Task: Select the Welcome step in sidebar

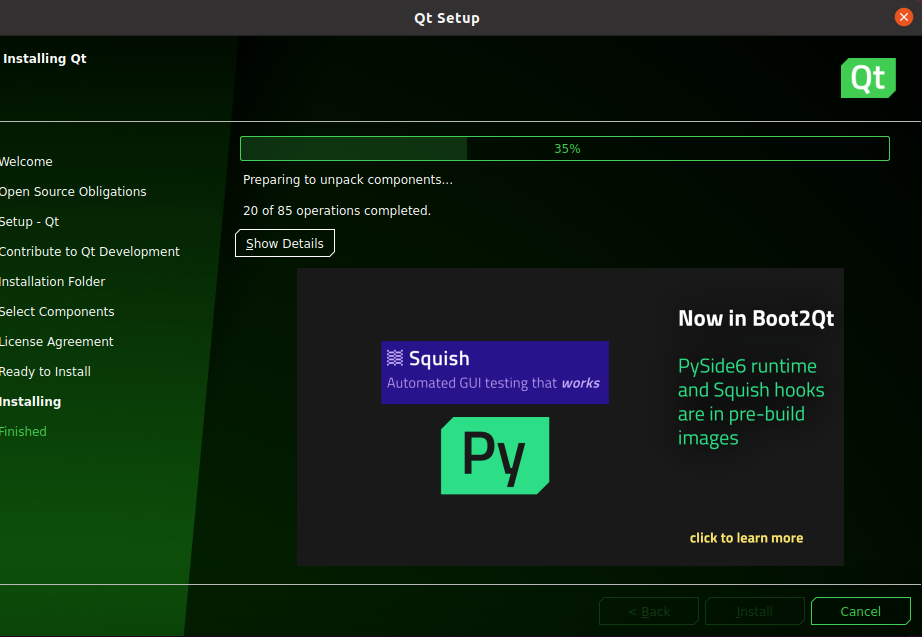Action: pos(26,162)
